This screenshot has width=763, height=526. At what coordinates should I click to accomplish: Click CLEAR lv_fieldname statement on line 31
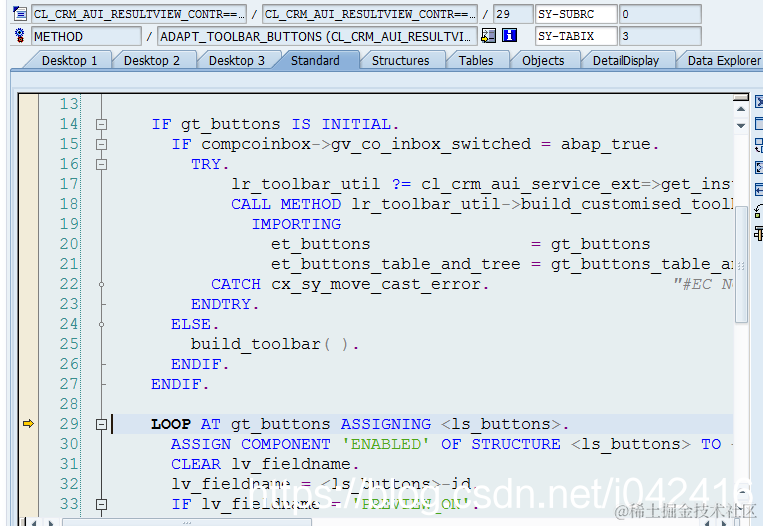pos(265,464)
